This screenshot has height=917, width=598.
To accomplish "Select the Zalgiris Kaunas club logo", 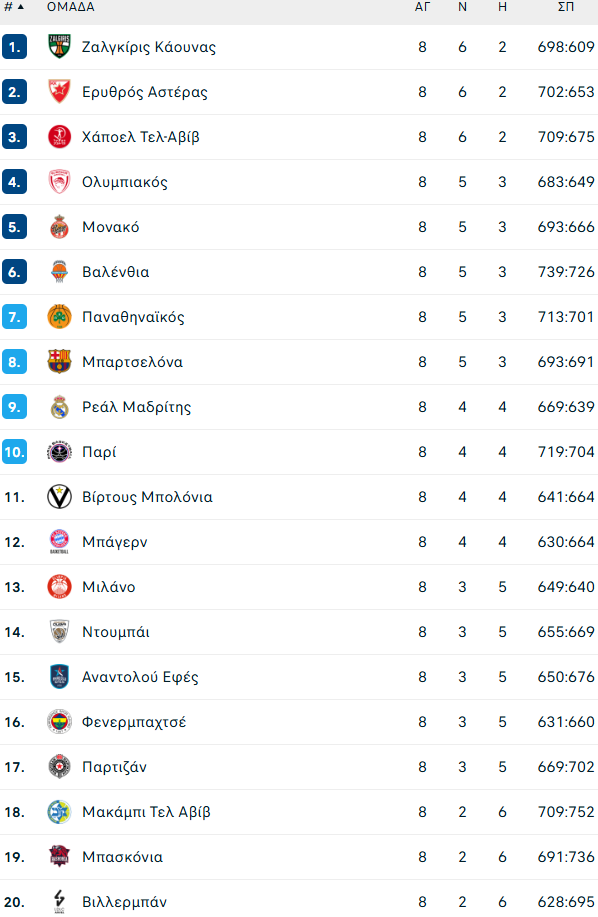I will (x=59, y=46).
